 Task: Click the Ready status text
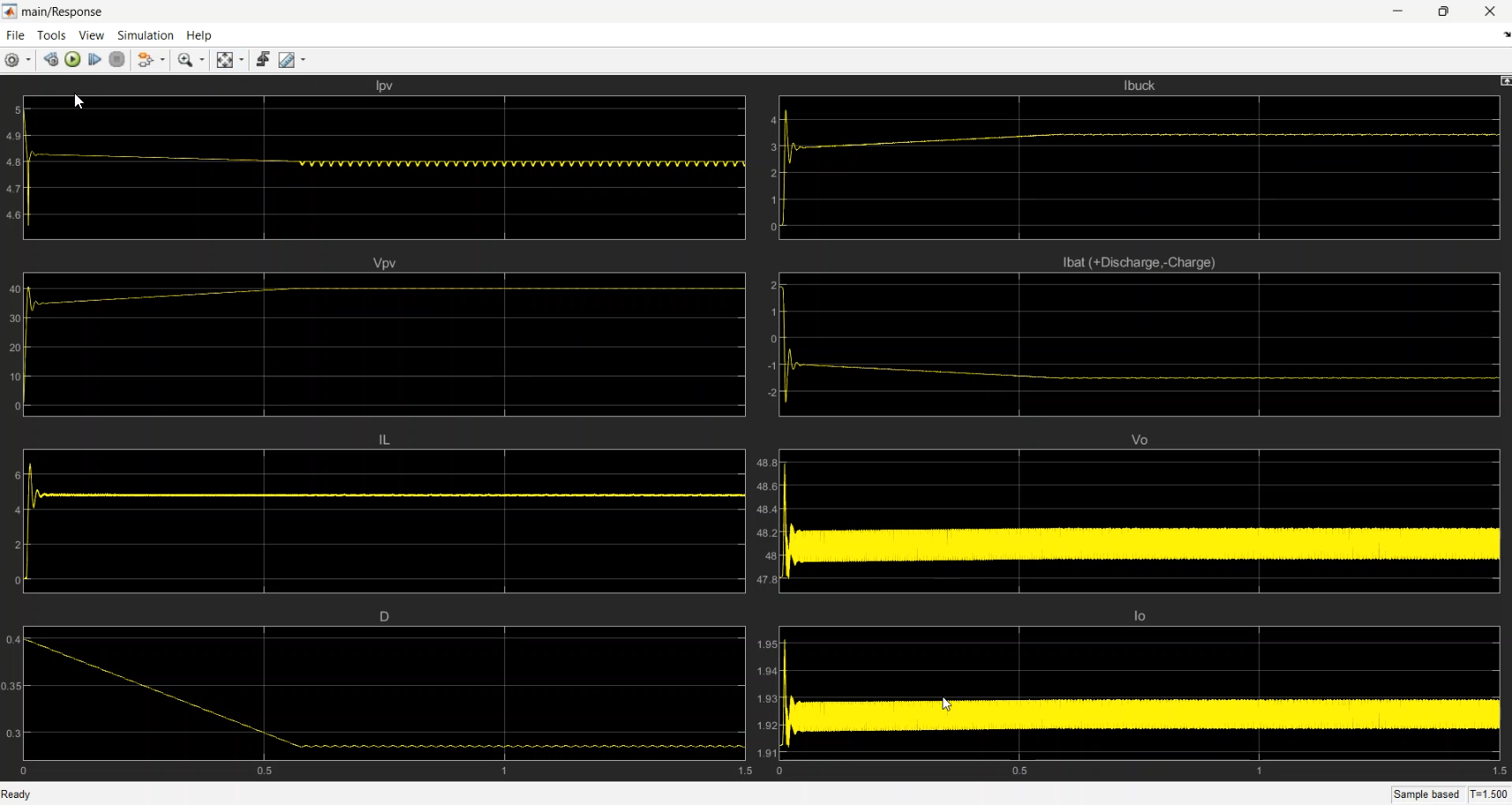[x=16, y=794]
